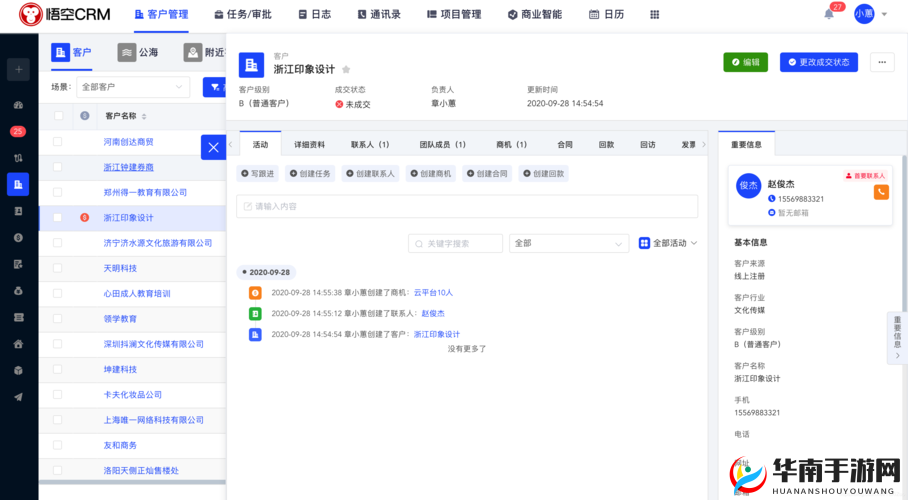Open 商业智能 in top navigation
Image resolution: width=908 pixels, height=500 pixels.
[535, 14]
